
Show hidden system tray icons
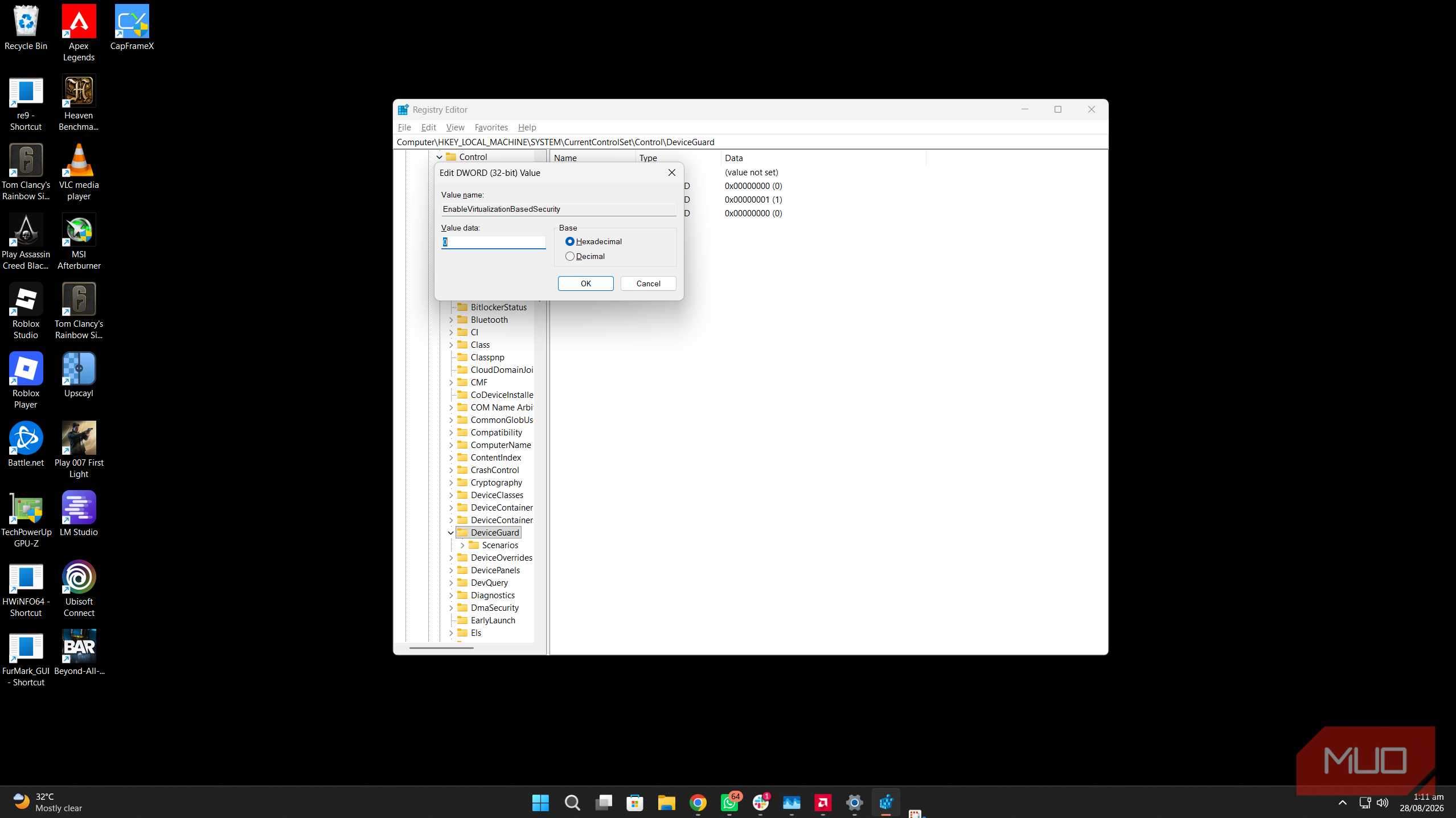(x=1342, y=803)
